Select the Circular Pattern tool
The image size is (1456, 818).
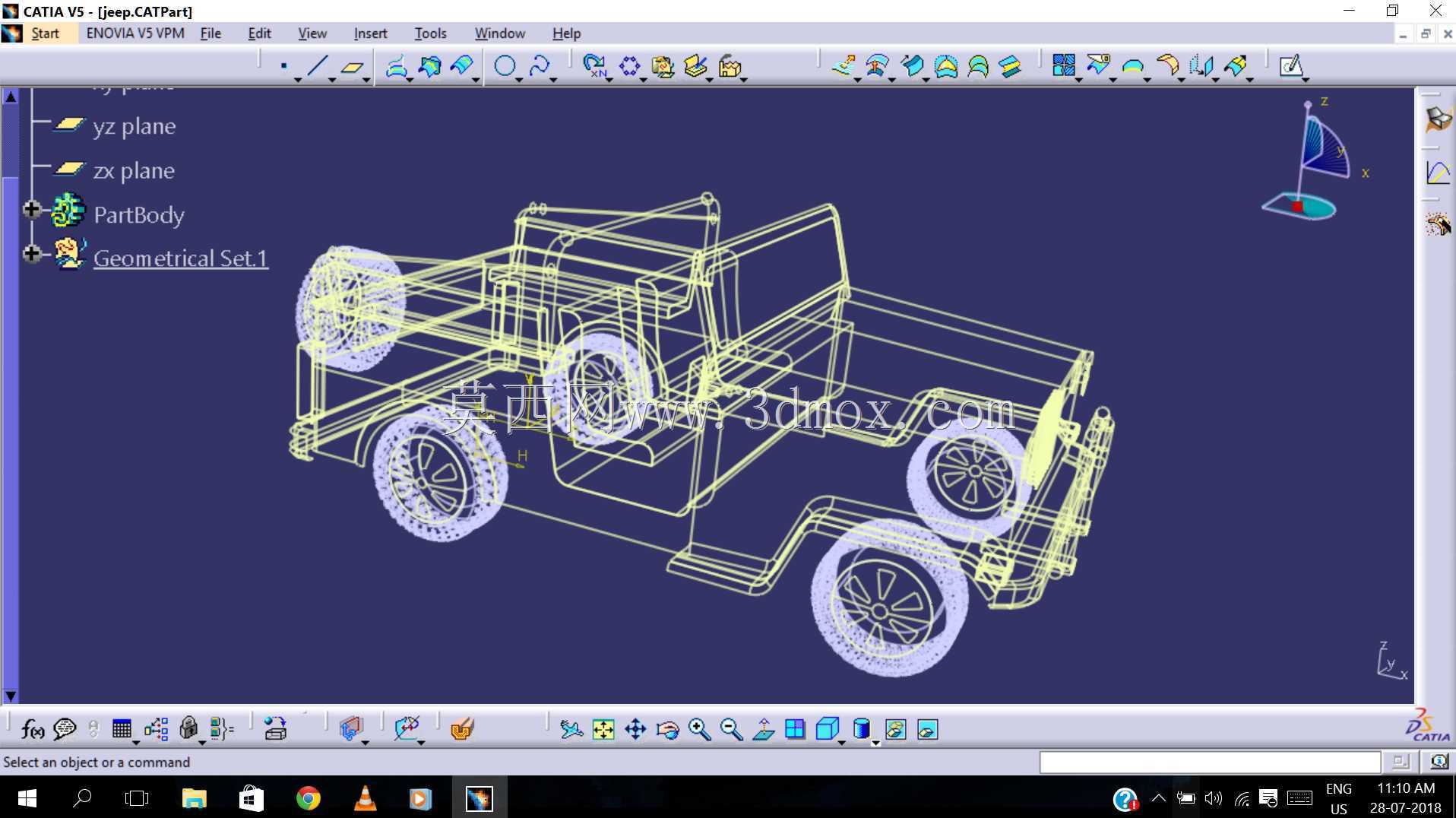click(629, 66)
